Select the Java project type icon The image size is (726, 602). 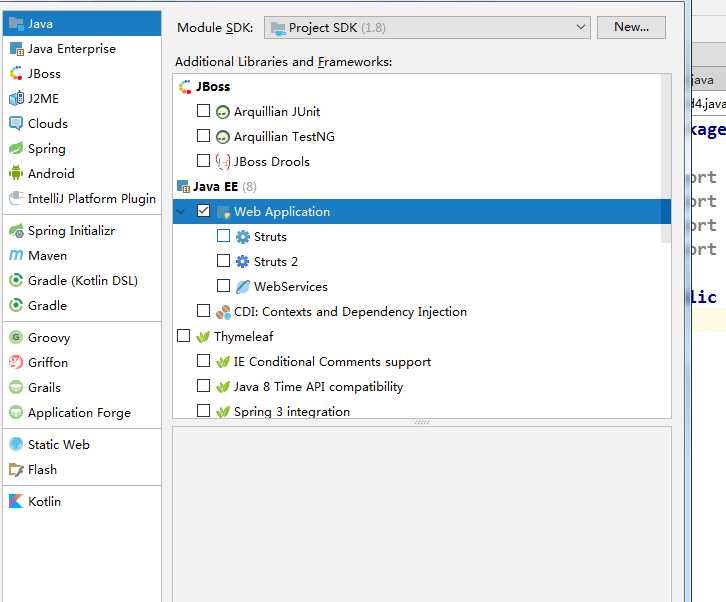(x=16, y=24)
